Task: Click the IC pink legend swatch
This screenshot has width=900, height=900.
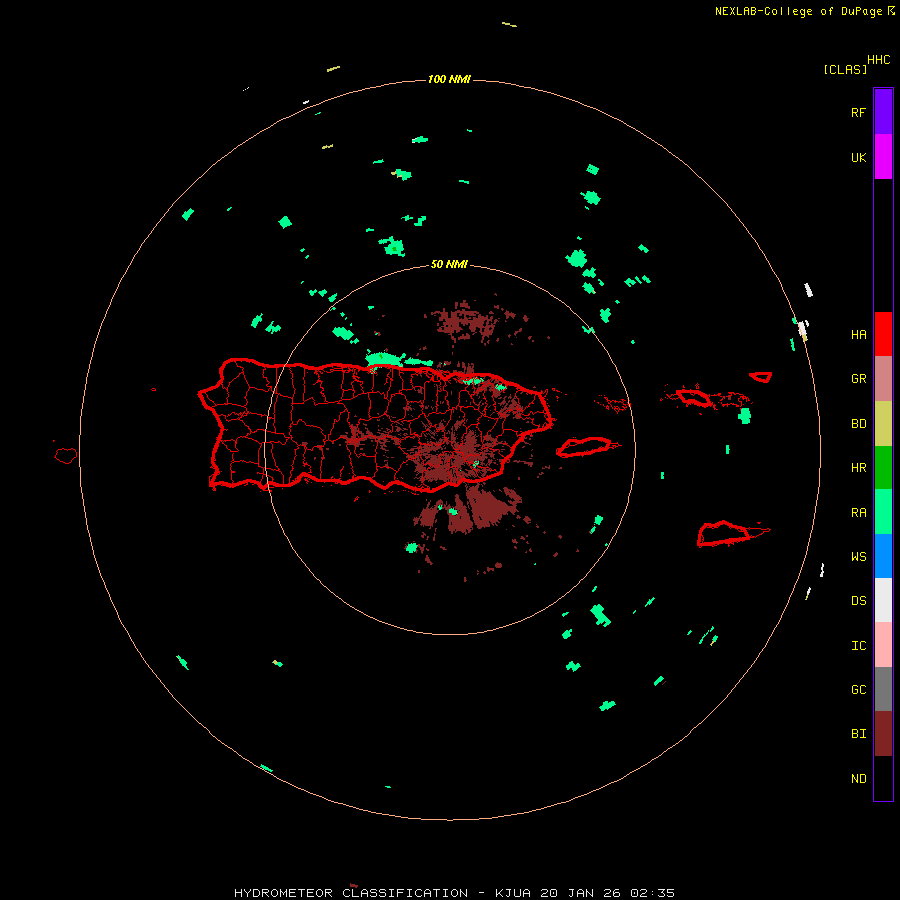Action: point(883,645)
